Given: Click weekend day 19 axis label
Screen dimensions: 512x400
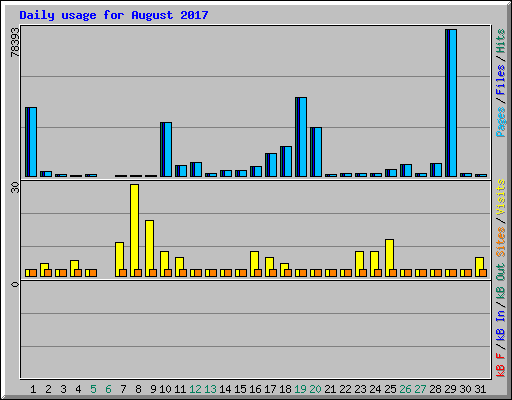Looking at the screenshot, I should [x=300, y=389].
